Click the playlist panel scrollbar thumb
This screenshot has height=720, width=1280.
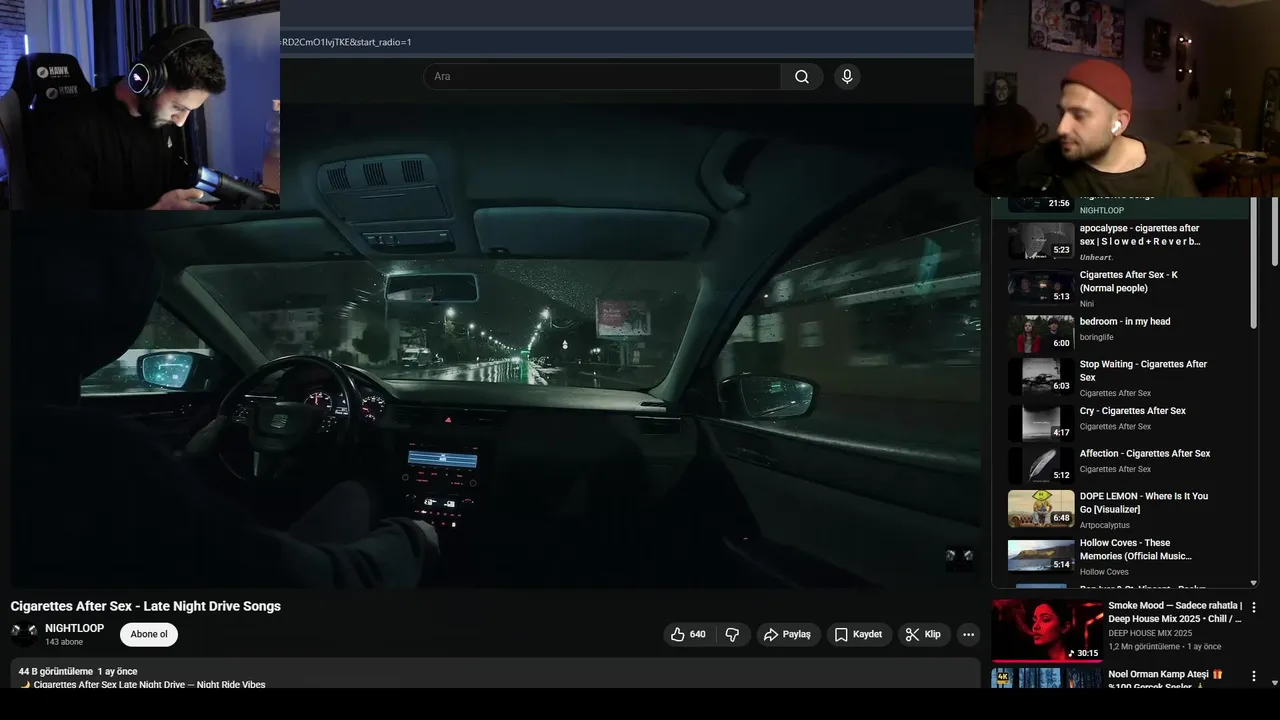click(x=1254, y=263)
